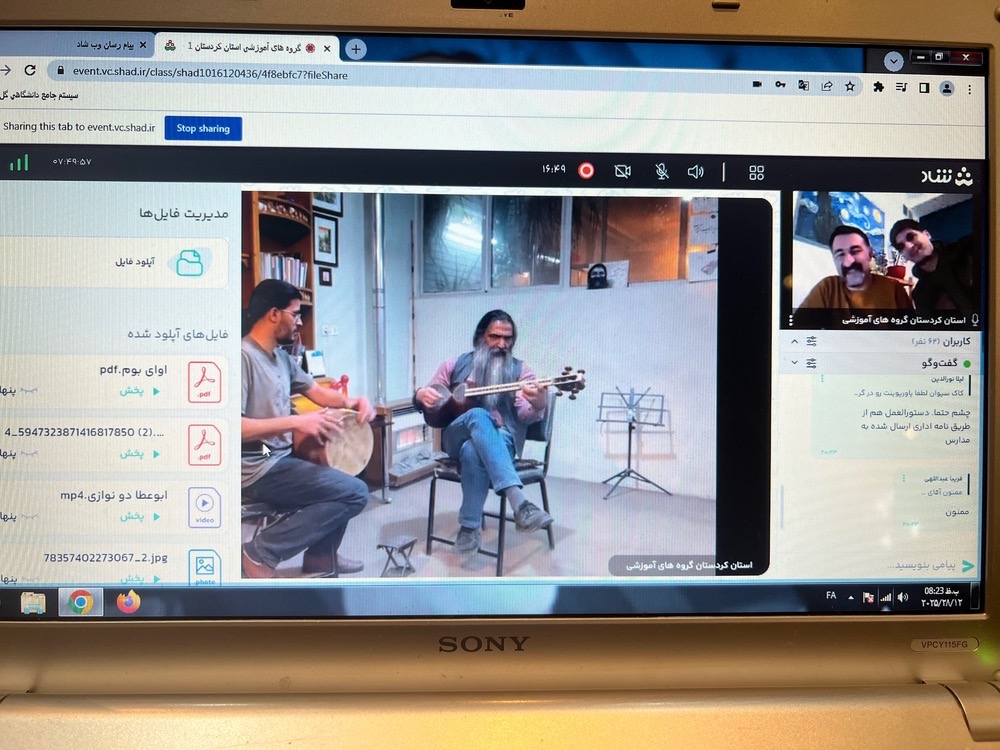Viewport: 1000px width, 750px height.
Task: Expand the Chat (گفت‌وگو) panel chevron
Action: 795,362
